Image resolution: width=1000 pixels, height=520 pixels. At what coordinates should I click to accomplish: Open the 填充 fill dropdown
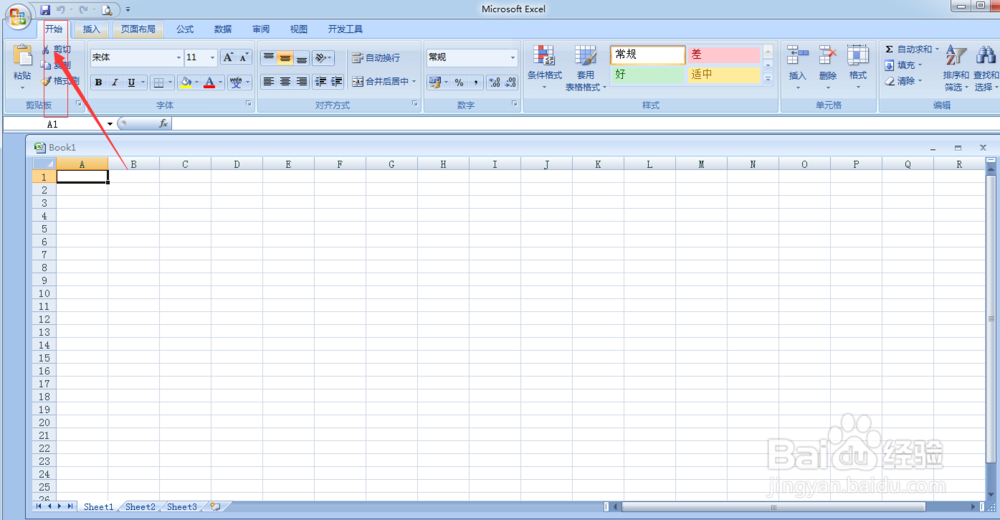903,65
